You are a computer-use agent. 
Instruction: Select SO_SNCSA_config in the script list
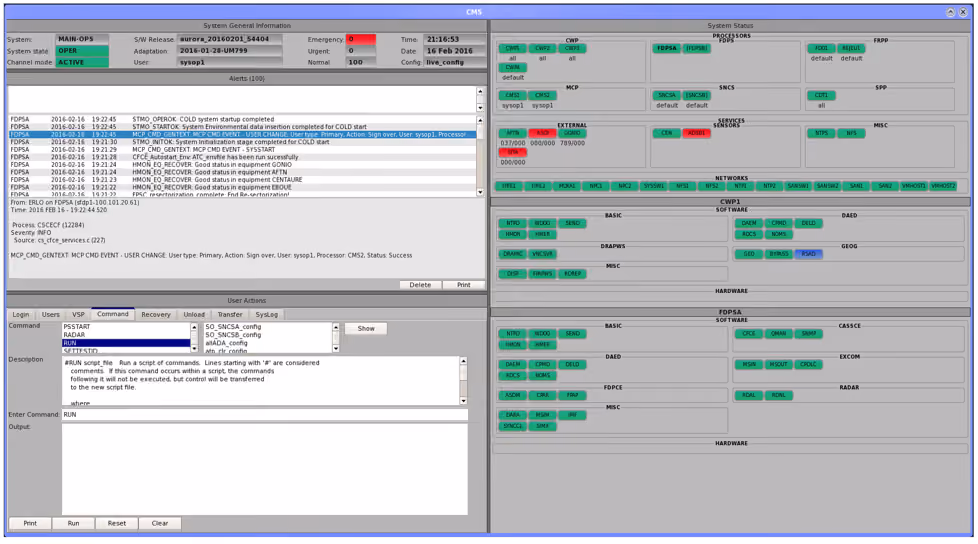click(268, 326)
